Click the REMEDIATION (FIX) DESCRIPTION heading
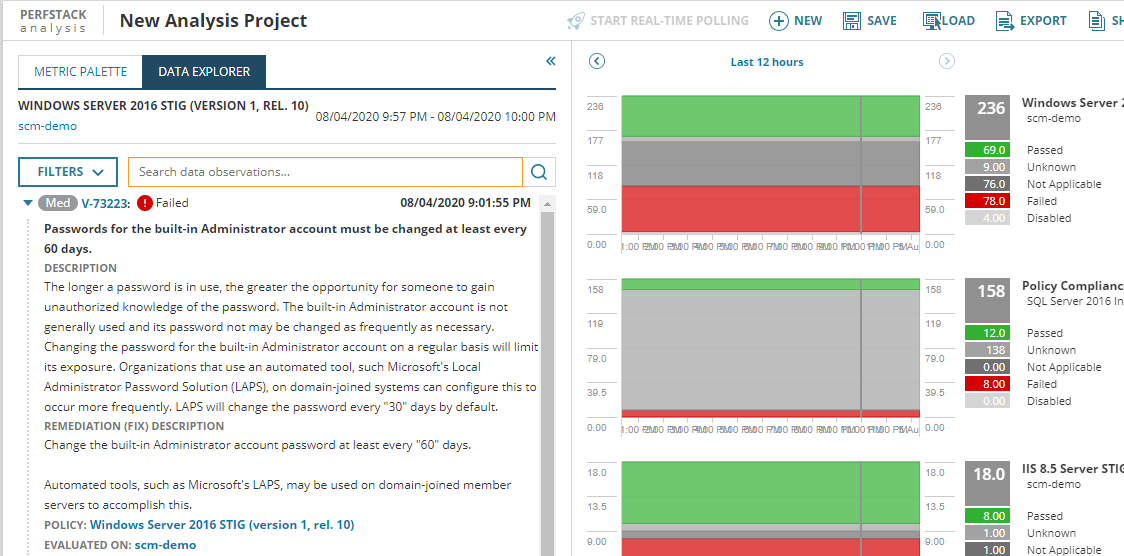 pos(134,426)
